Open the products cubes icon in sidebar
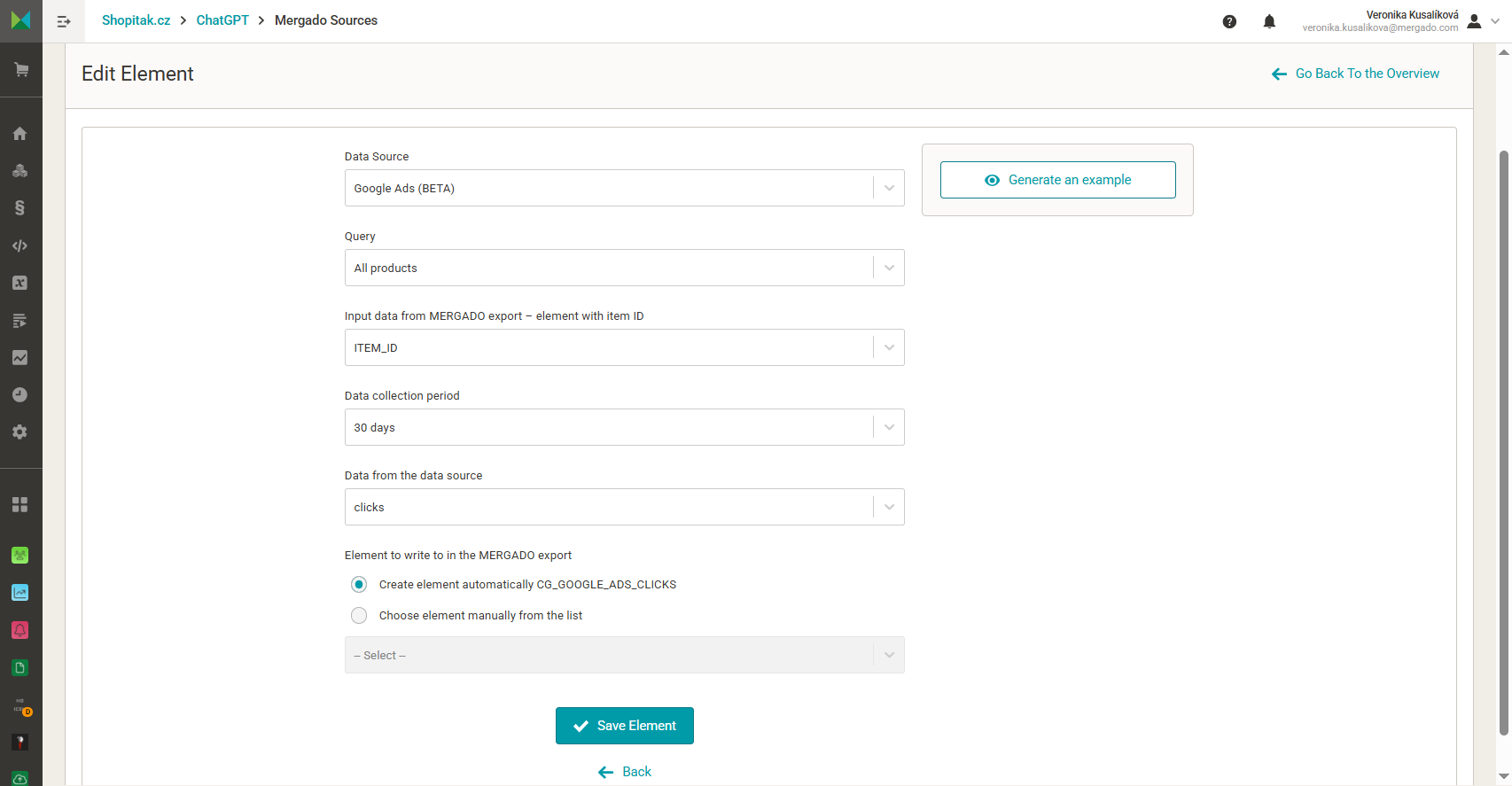 [19, 170]
